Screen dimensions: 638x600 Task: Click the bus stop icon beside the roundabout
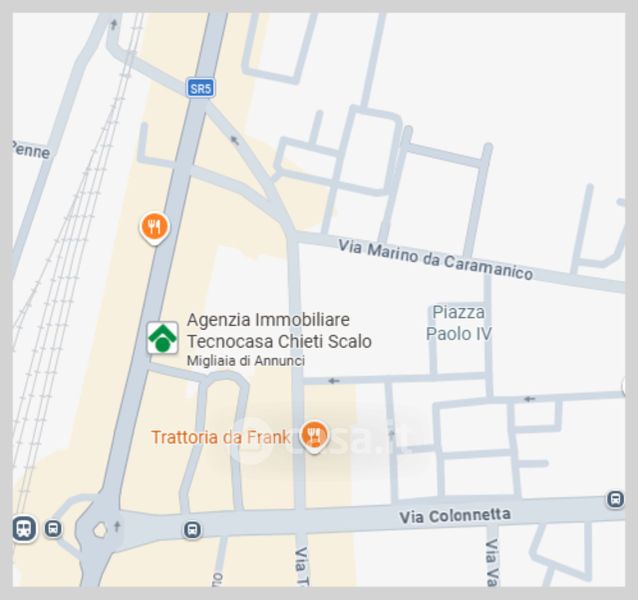pyautogui.click(x=53, y=528)
